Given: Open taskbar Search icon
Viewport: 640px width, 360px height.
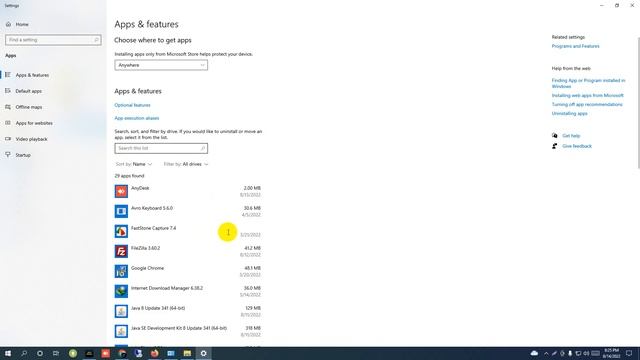Looking at the screenshot, I should pos(24,353).
